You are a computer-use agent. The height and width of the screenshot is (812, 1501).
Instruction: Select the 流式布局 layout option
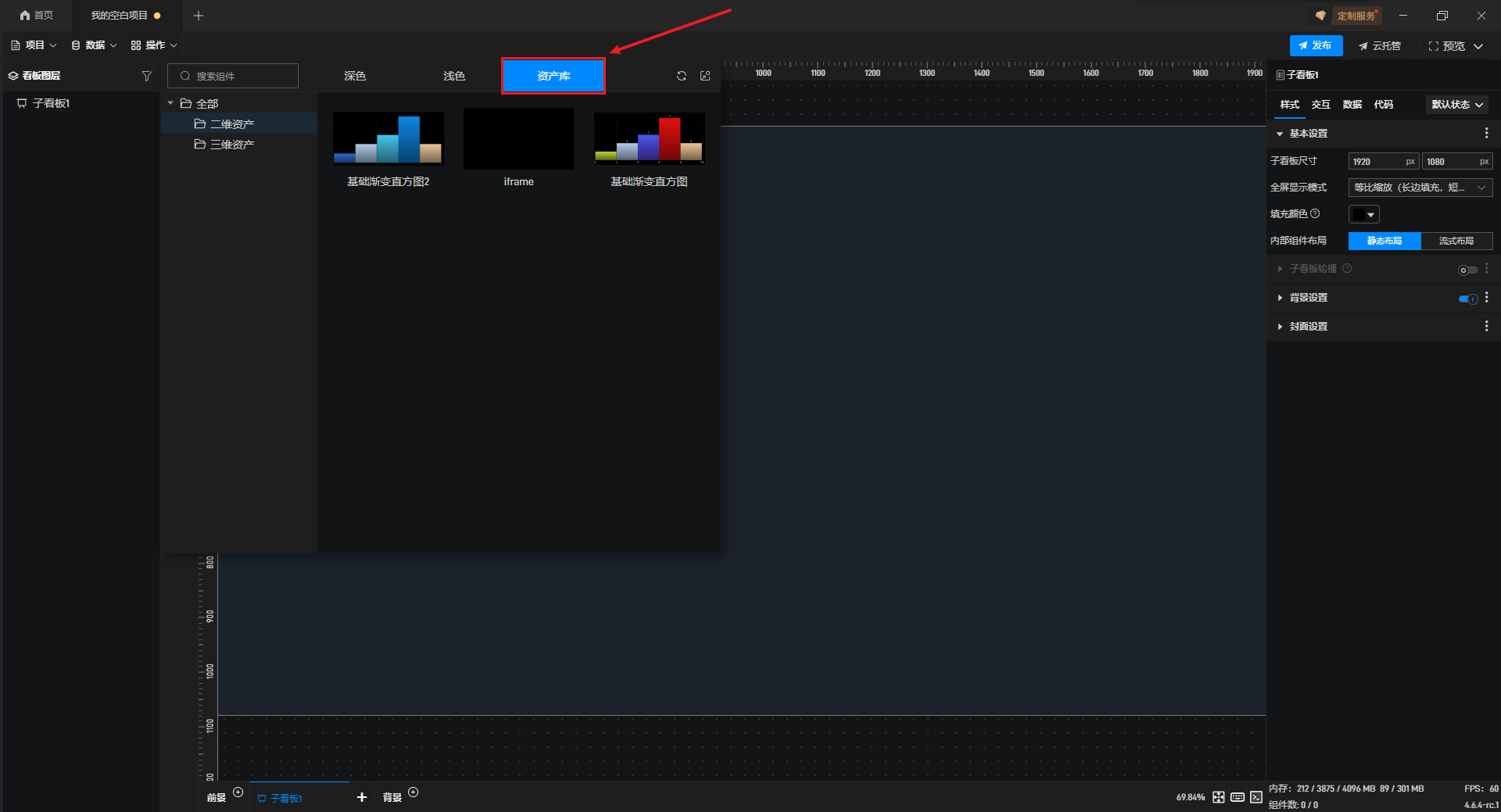pyautogui.click(x=1456, y=241)
